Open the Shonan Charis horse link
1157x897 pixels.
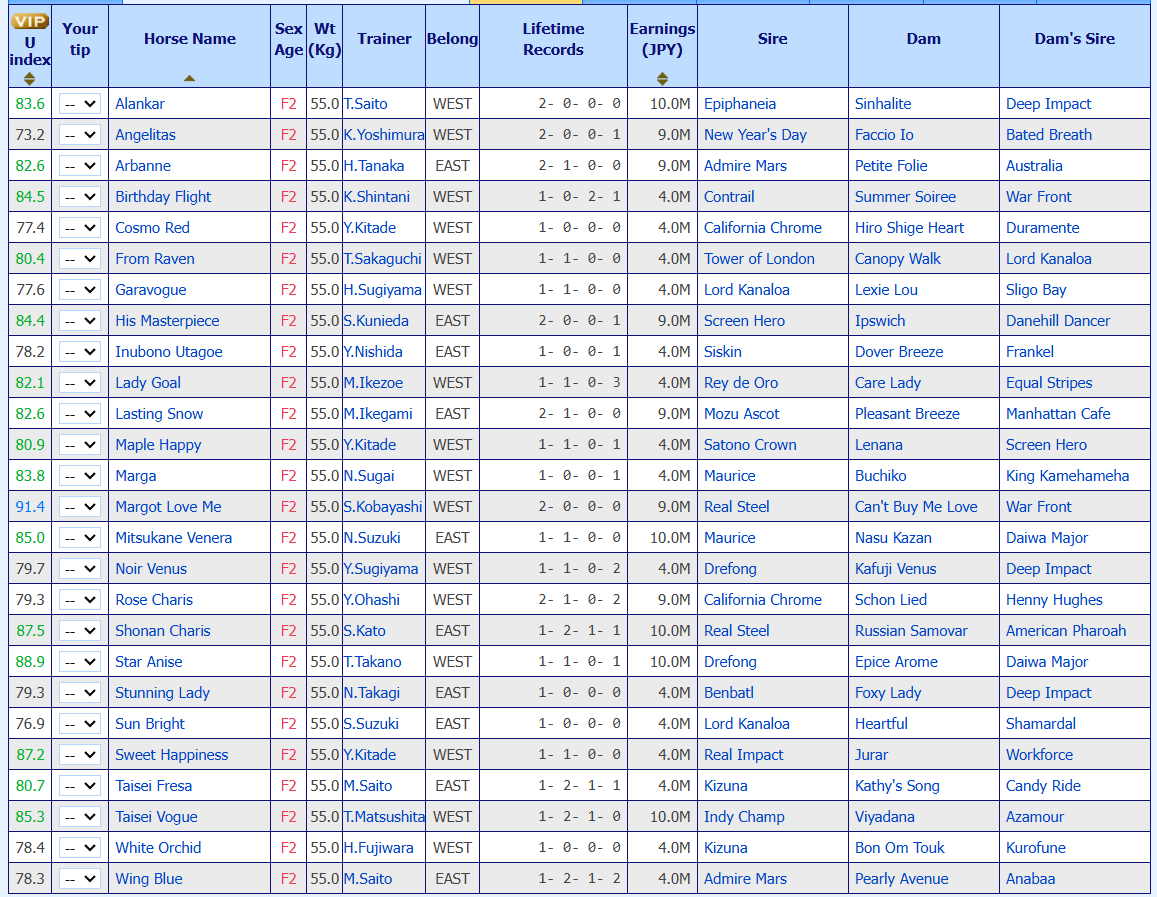pos(162,631)
